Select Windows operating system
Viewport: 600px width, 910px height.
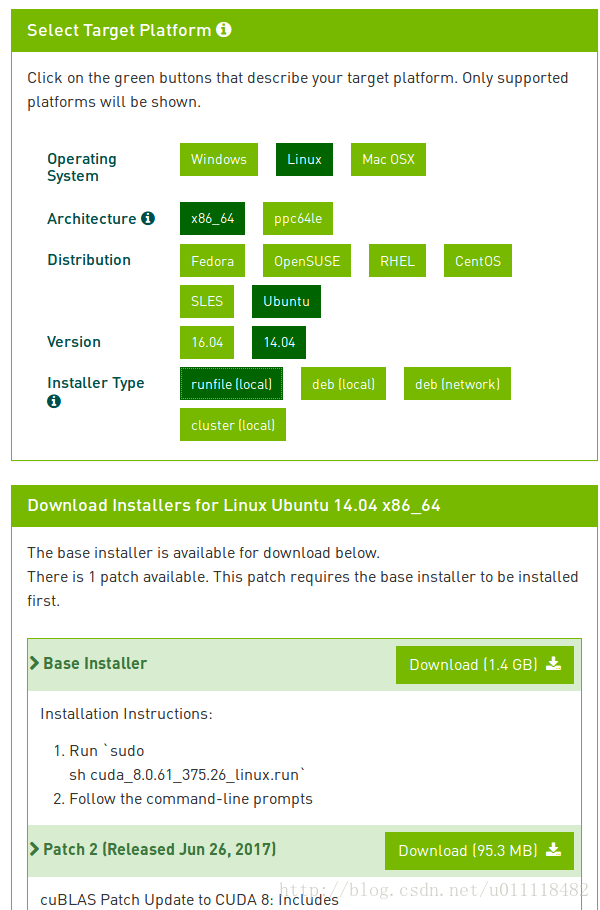[x=219, y=160]
